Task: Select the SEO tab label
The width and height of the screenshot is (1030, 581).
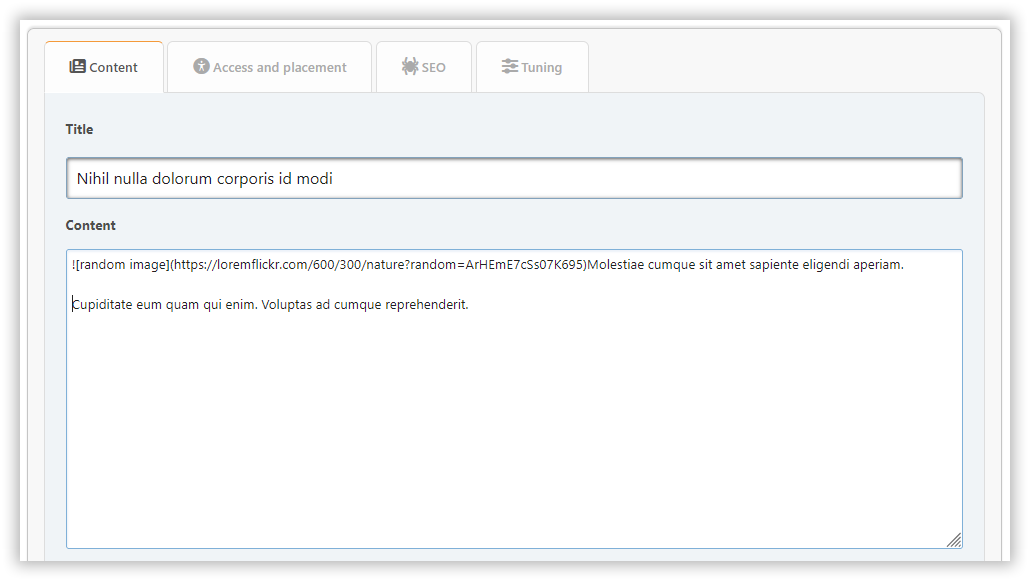Action: pos(433,68)
